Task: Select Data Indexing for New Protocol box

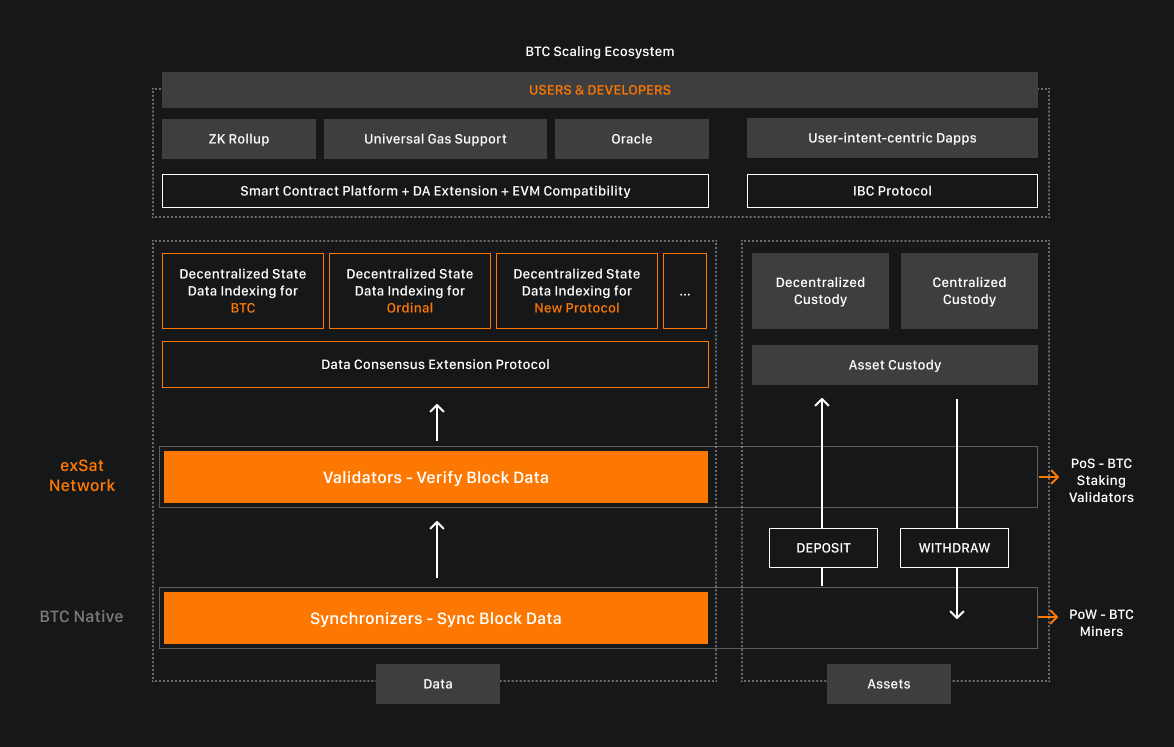Action: click(577, 291)
